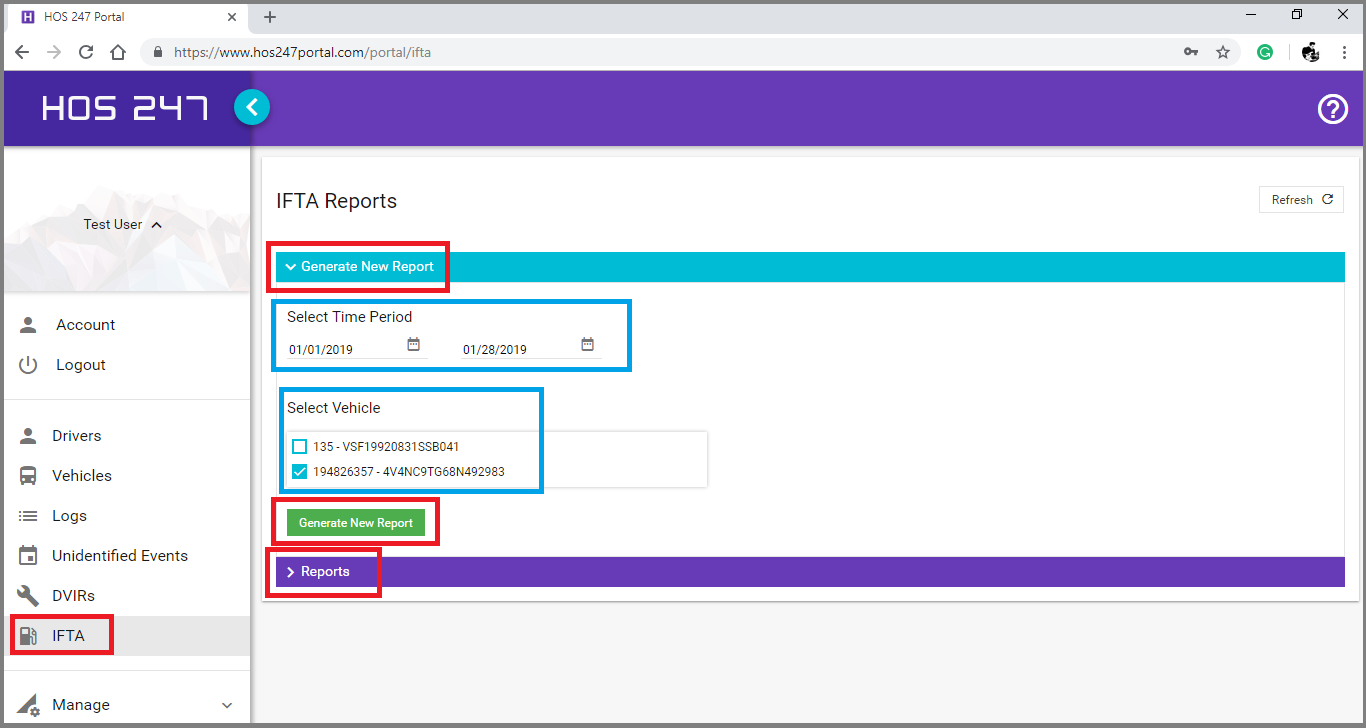Go to the browser home page

coord(118,53)
